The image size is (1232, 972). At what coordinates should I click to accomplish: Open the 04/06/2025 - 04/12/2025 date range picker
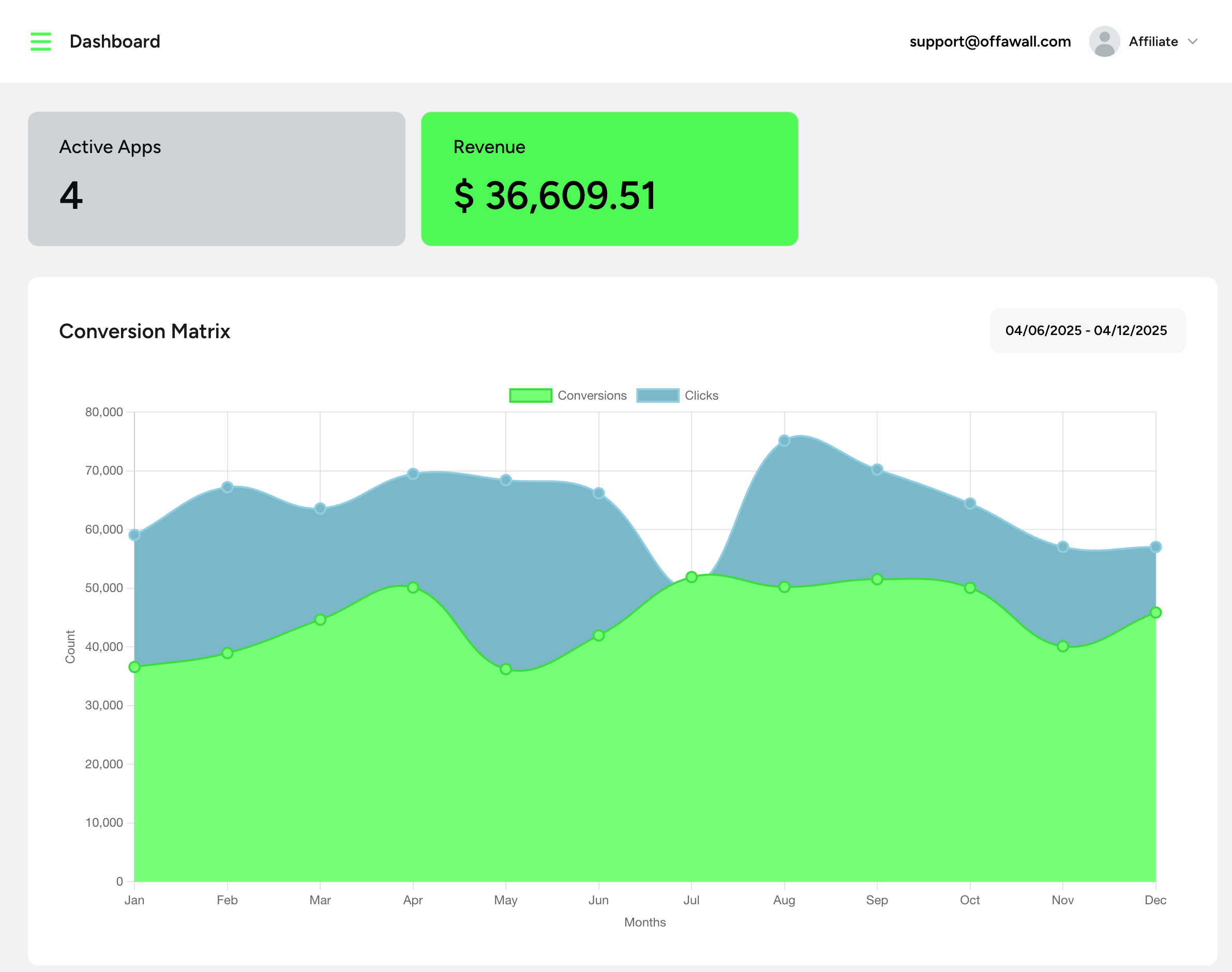click(1087, 331)
